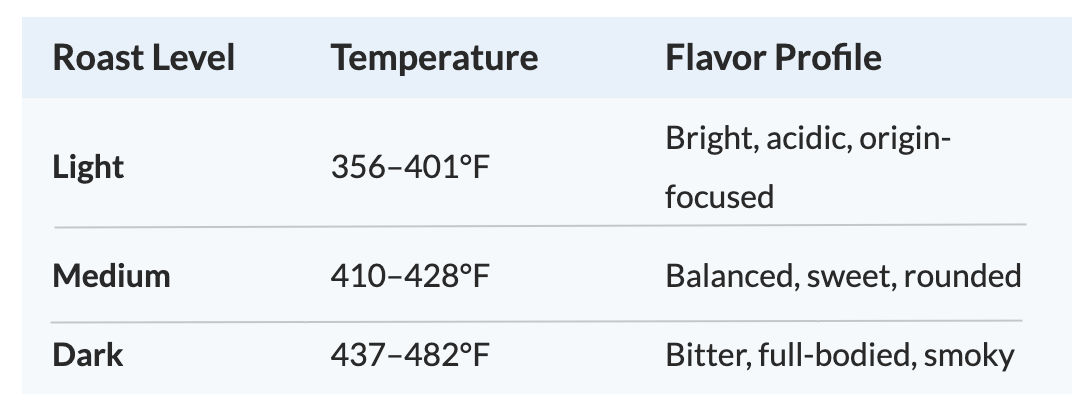Click the 437–482°F temperature cell
Screen dimensions: 1090x414
[410, 355]
